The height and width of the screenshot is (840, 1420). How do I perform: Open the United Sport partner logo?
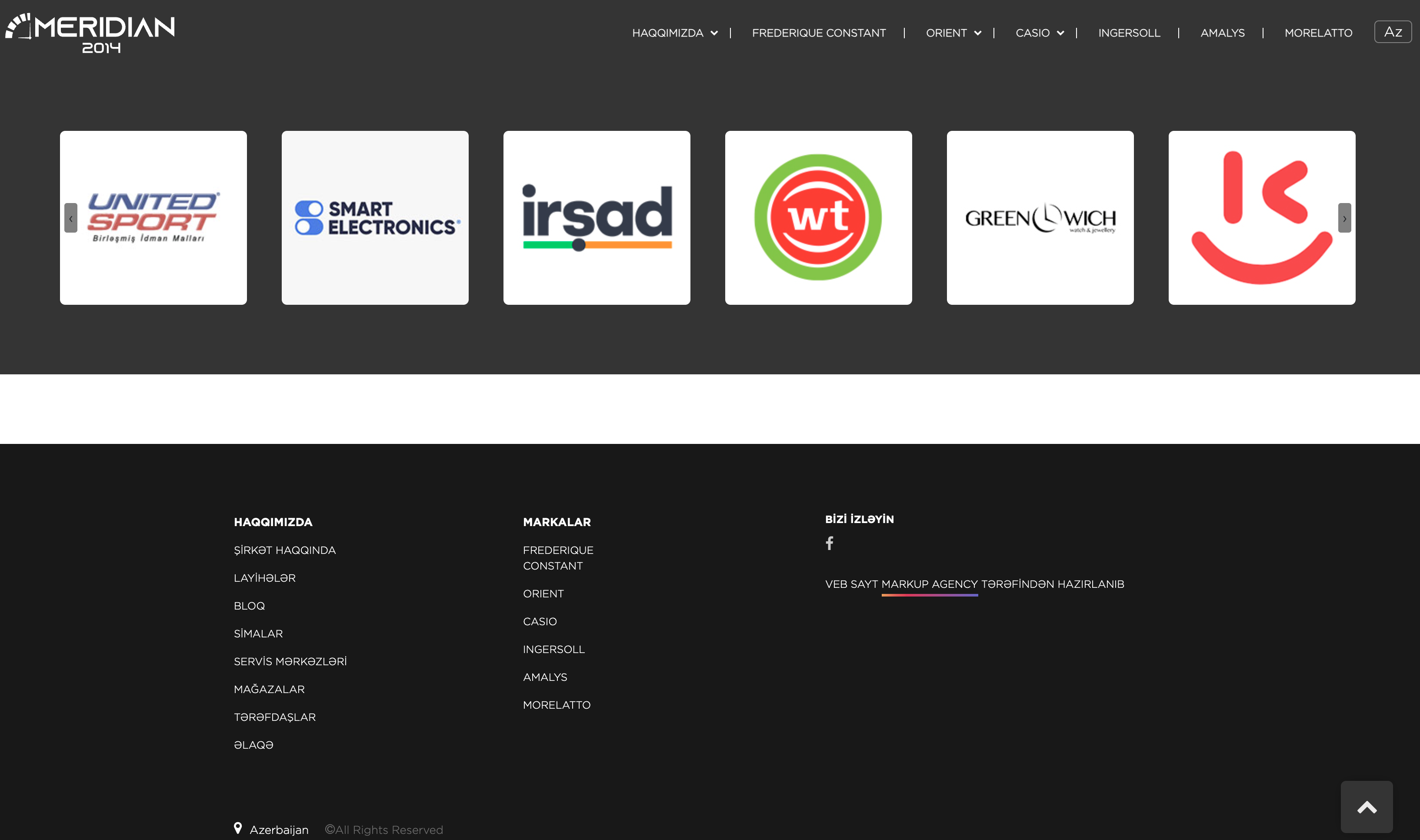tap(153, 218)
